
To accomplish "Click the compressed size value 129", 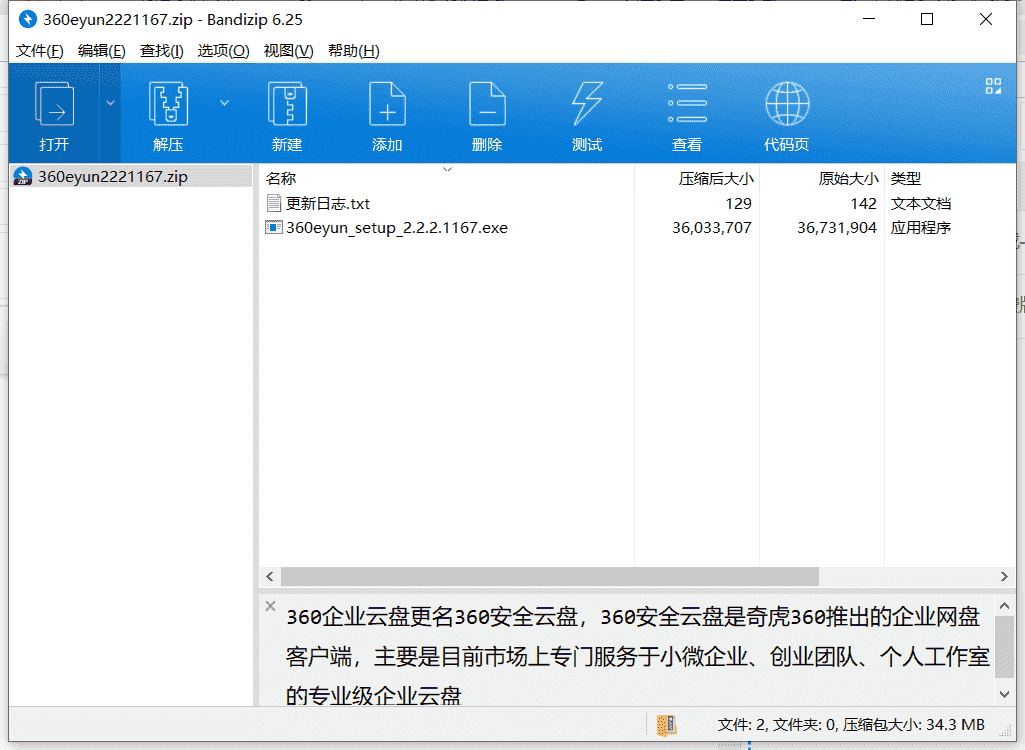I will pos(739,203).
